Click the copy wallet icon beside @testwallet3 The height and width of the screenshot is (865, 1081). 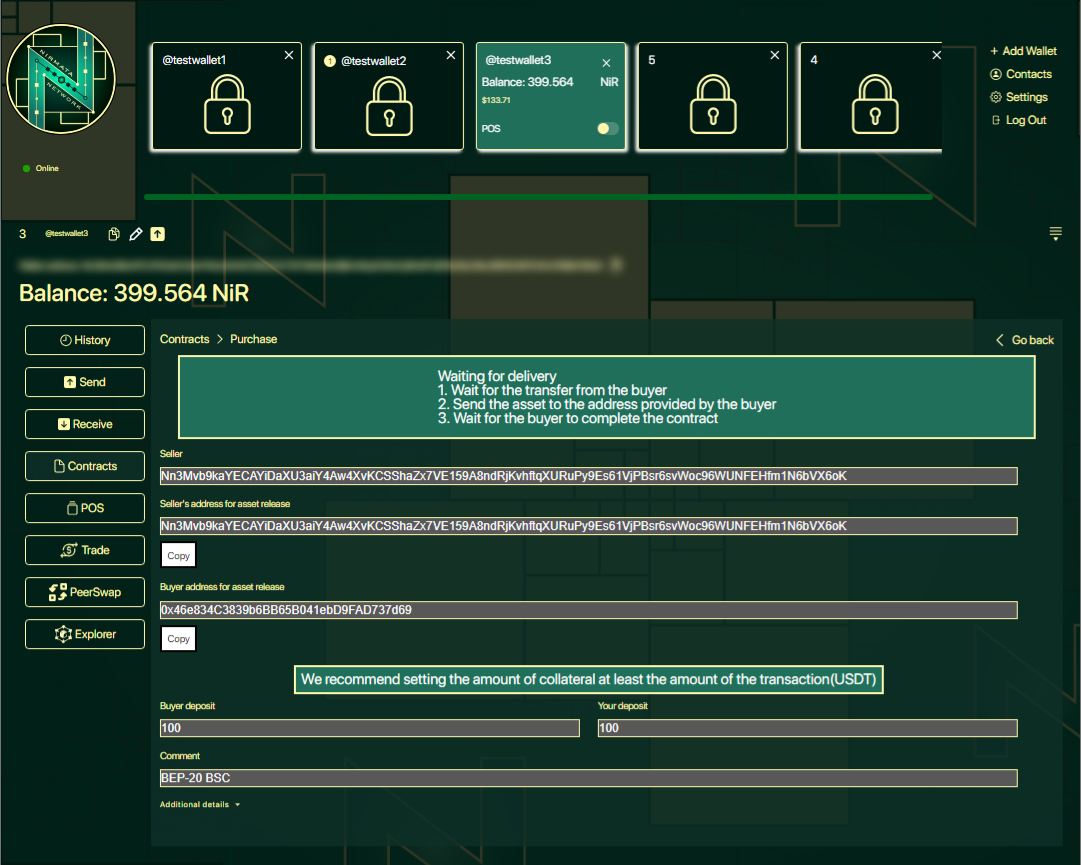[x=114, y=234]
